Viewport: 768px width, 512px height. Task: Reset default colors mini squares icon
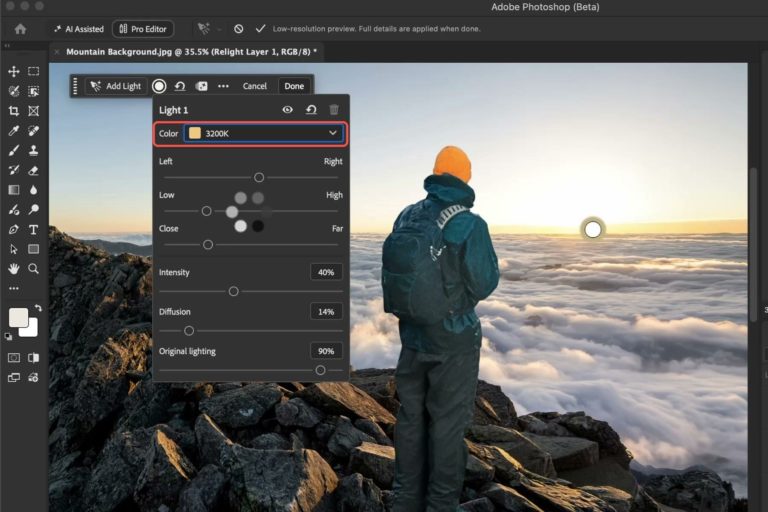click(8, 337)
